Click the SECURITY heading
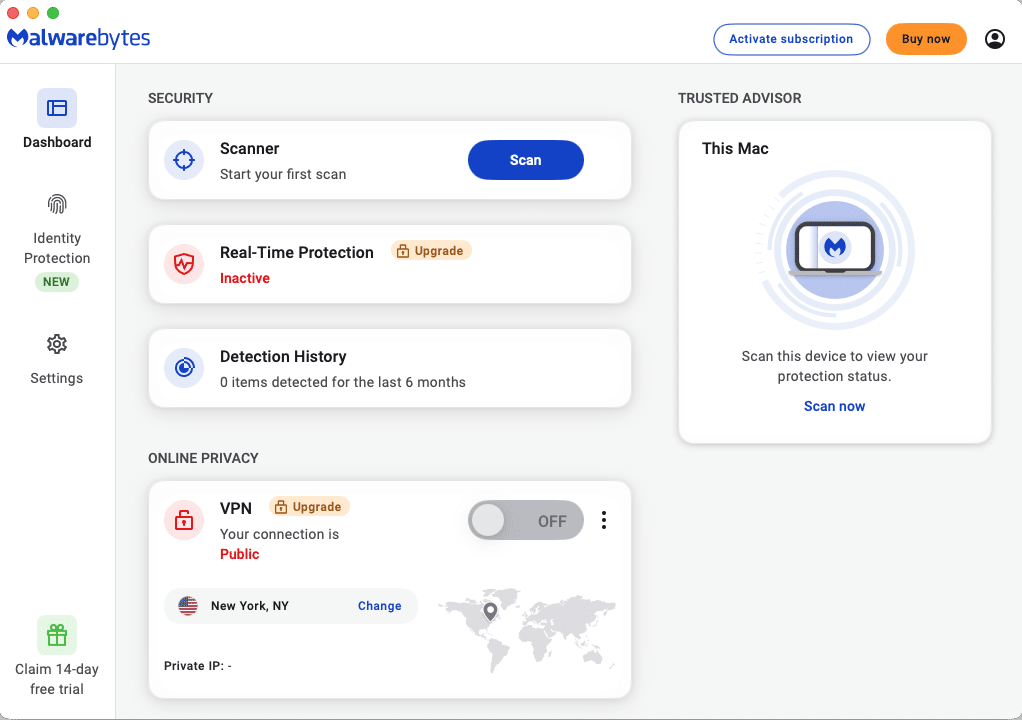This screenshot has width=1022, height=720. tap(181, 98)
